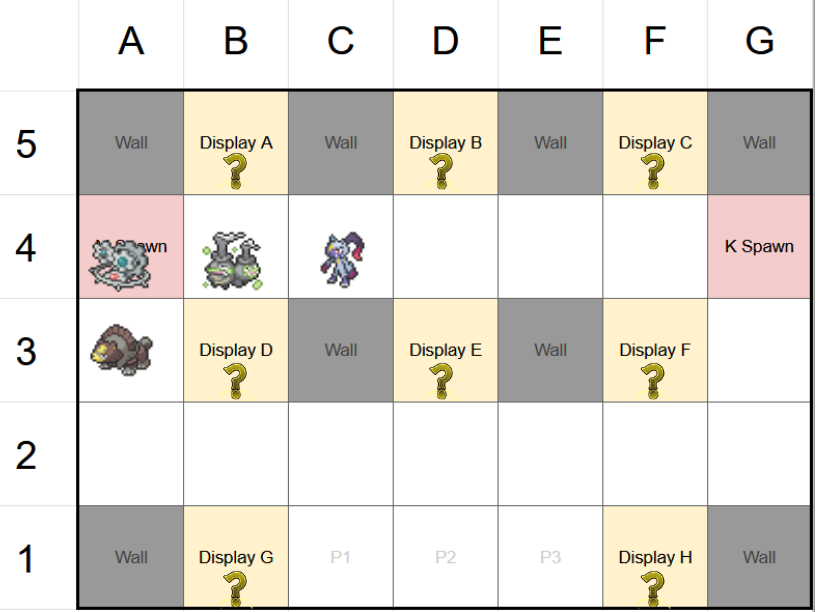Click the question mark in Display F

654,379
